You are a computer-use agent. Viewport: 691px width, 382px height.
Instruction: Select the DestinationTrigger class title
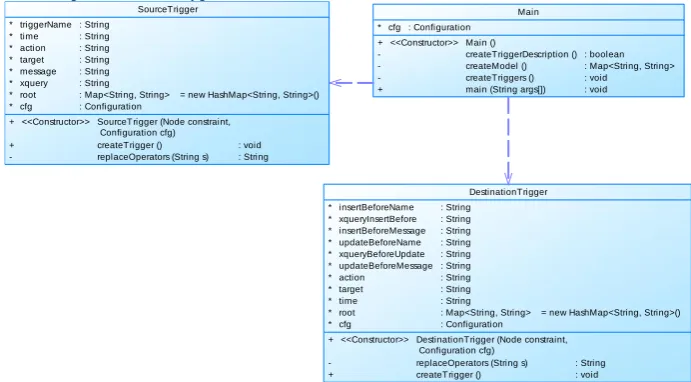tap(508, 192)
